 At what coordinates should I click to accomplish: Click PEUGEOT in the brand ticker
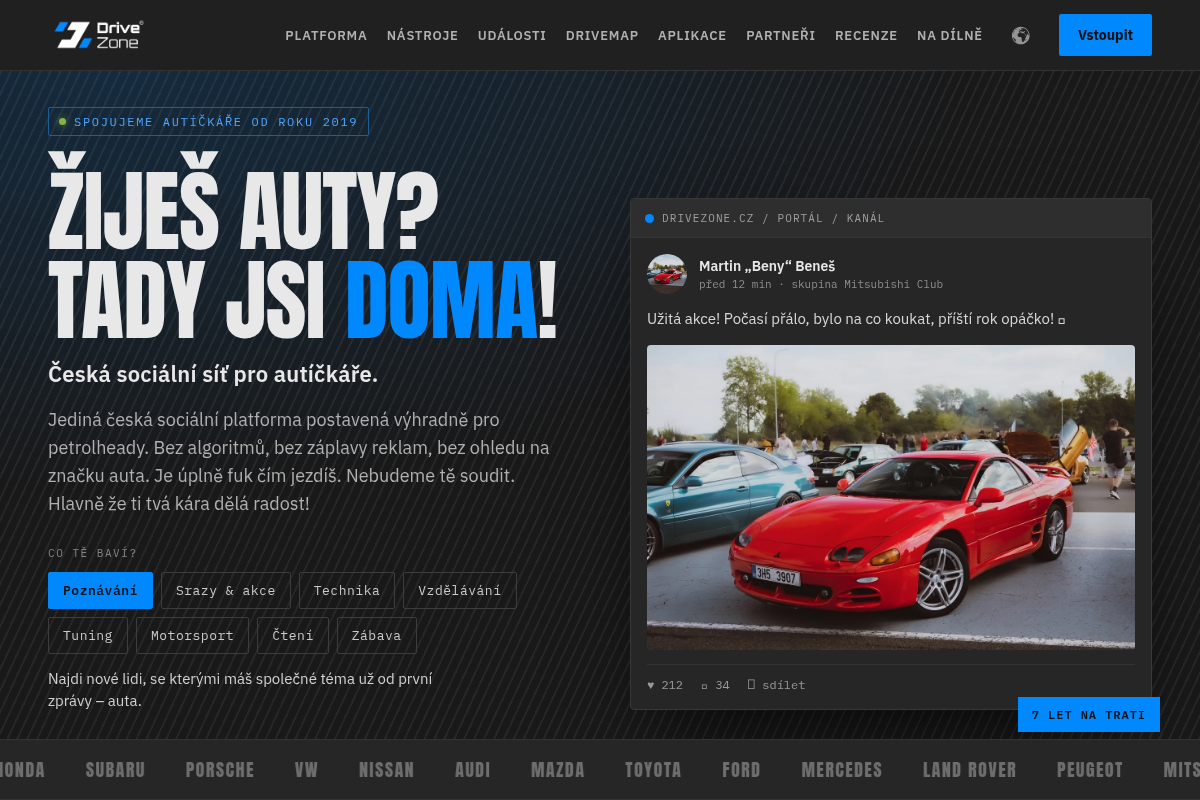[x=1090, y=770]
